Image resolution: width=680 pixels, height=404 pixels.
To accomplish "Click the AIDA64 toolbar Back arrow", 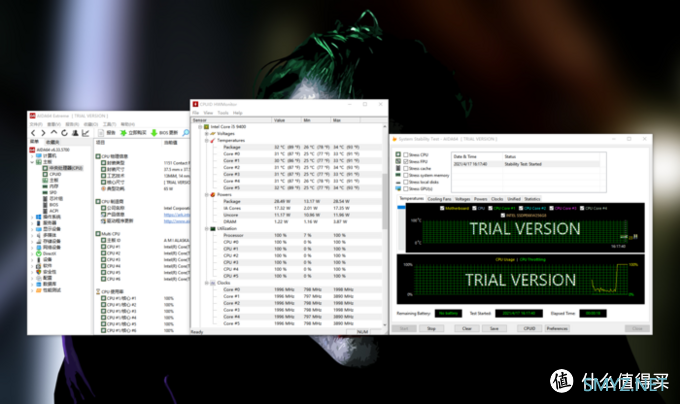I will pos(33,133).
